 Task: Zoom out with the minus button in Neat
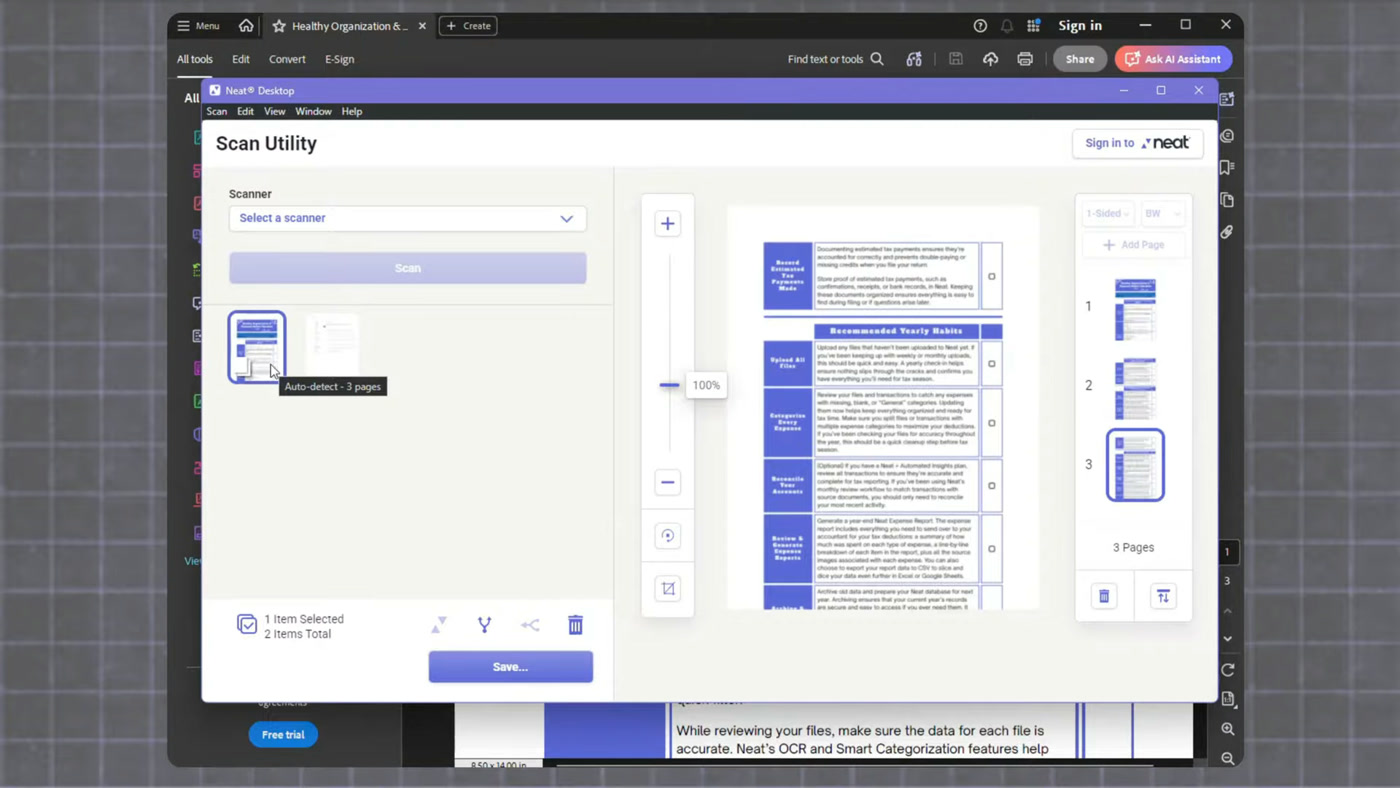[x=667, y=482]
